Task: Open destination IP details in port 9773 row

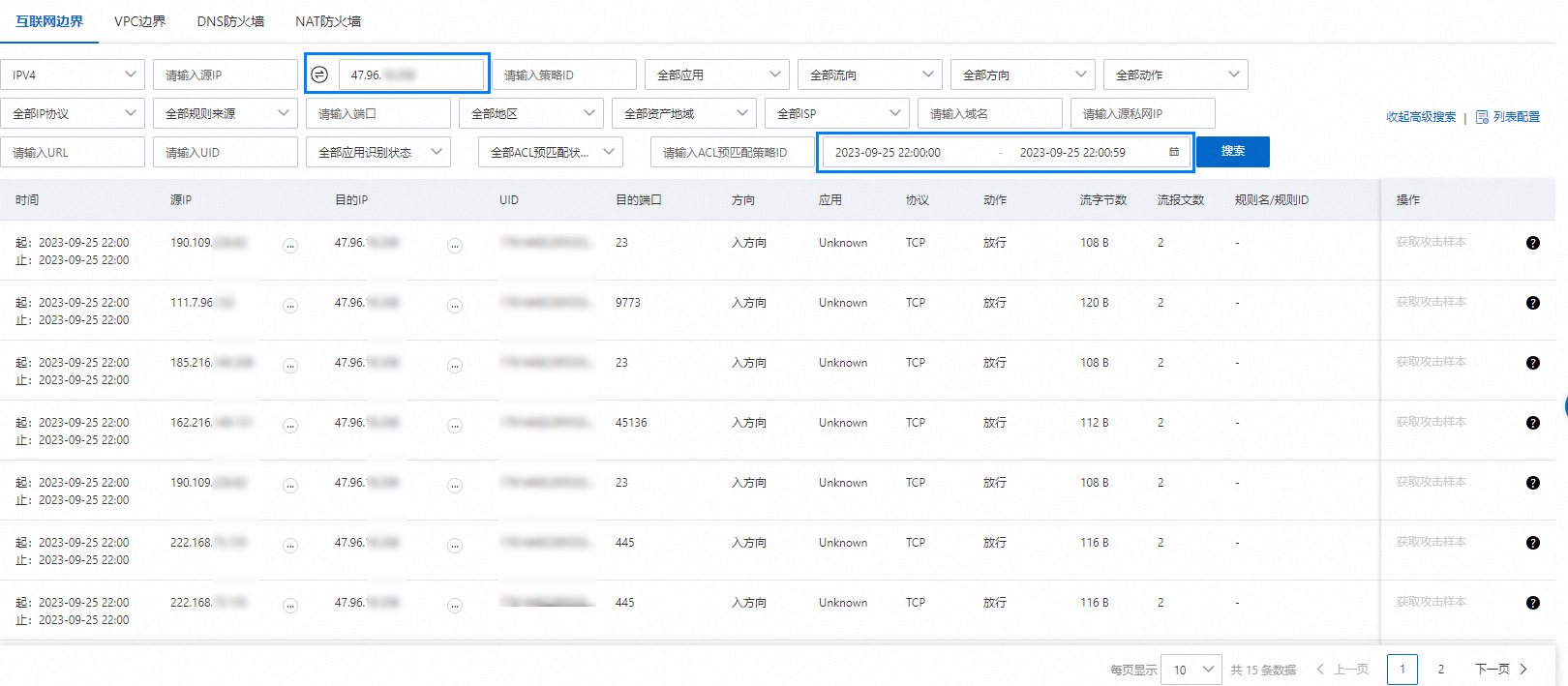Action: pos(455,306)
